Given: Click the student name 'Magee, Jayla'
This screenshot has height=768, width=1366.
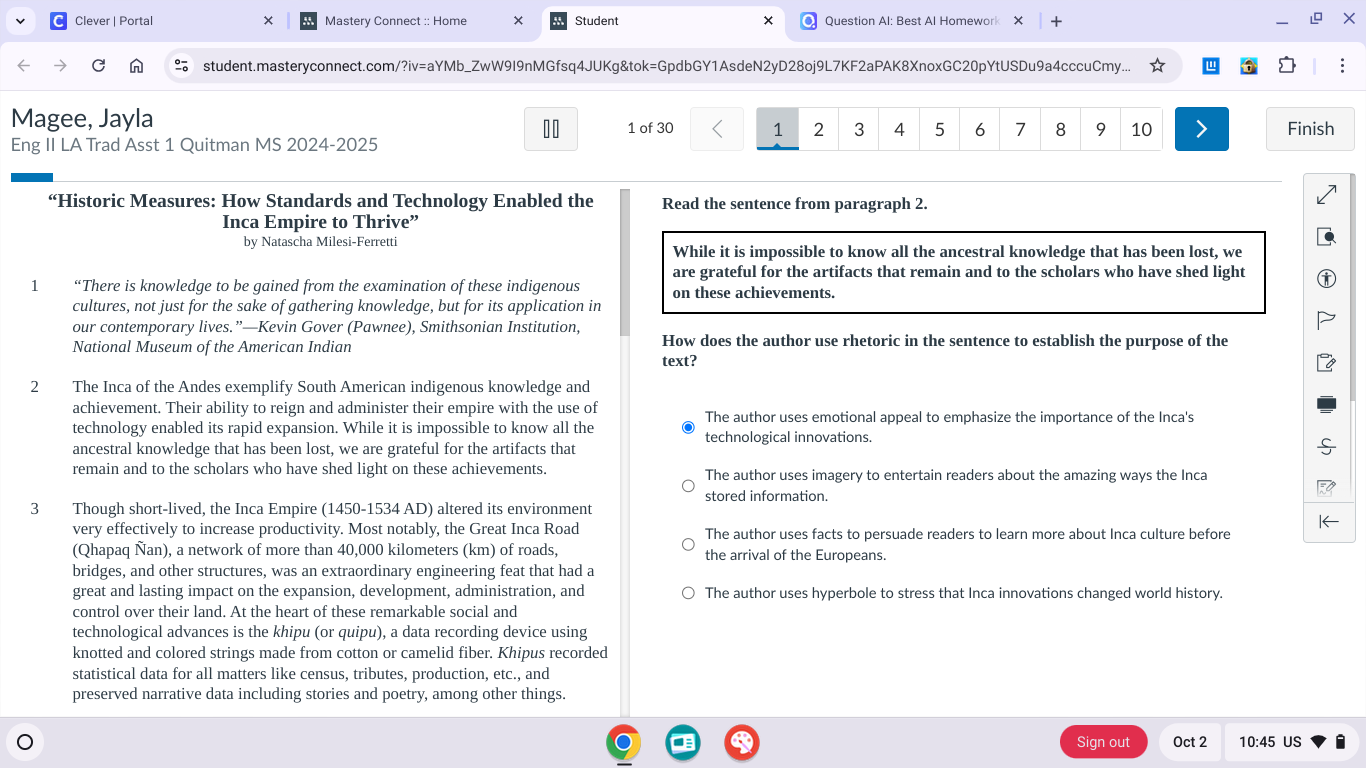Looking at the screenshot, I should pos(82,118).
